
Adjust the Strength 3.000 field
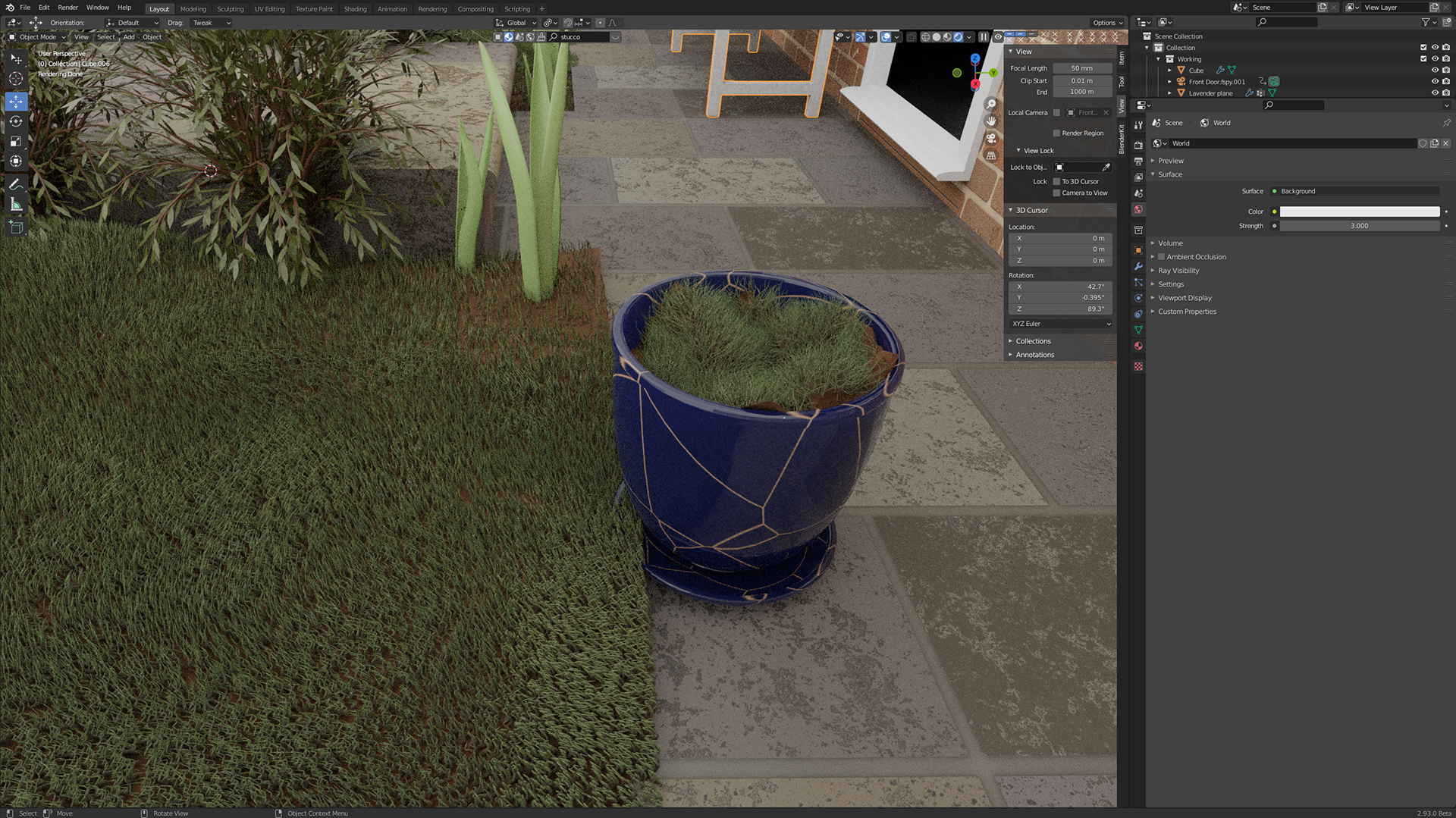(1359, 226)
